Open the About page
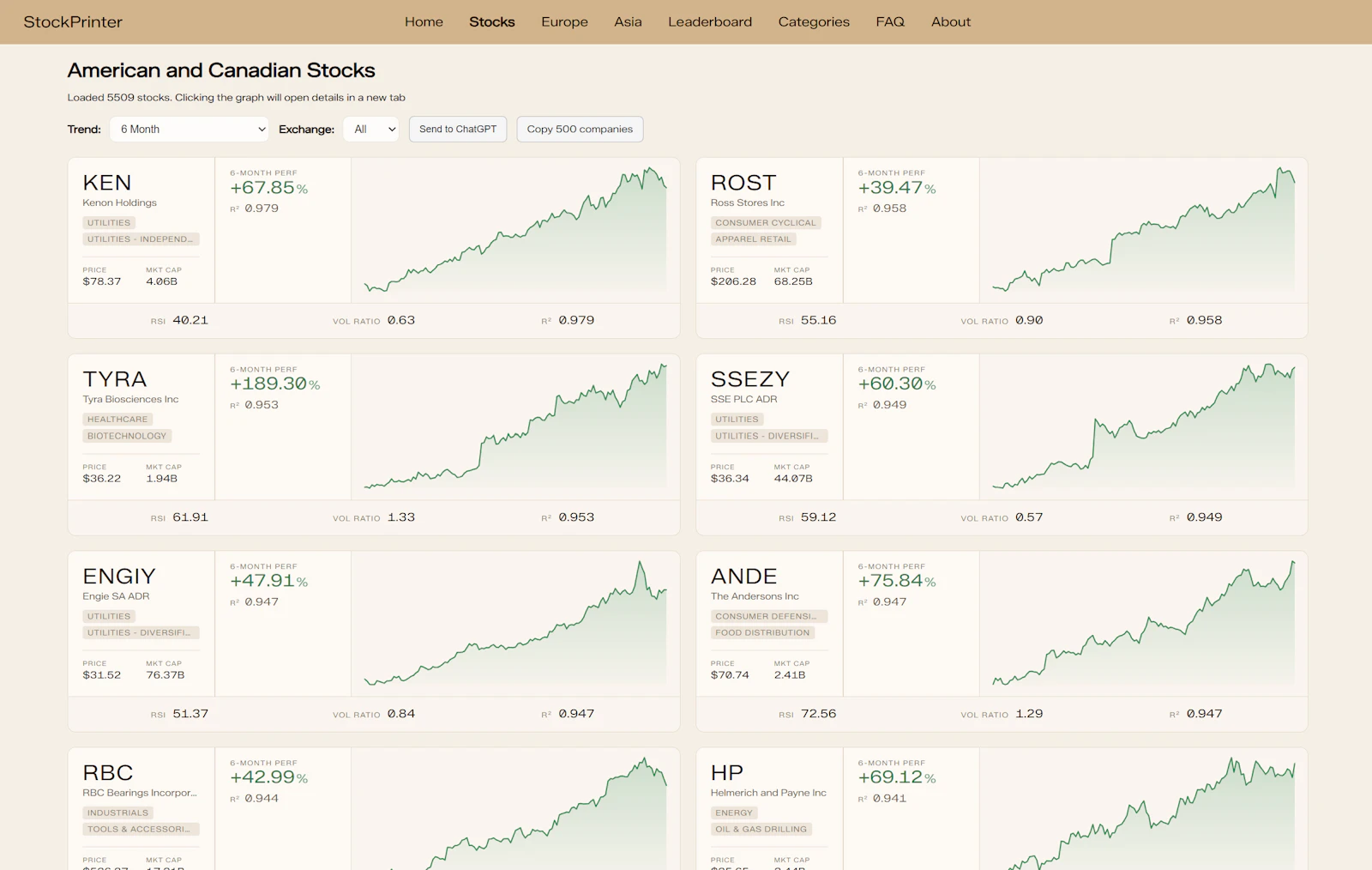Viewport: 1372px width, 870px height. 951,22
